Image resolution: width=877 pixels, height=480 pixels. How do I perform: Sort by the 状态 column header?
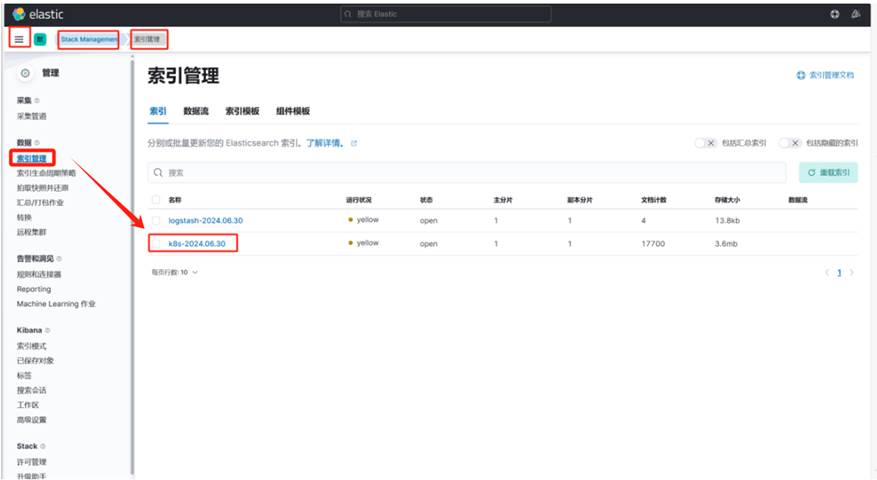[426, 200]
